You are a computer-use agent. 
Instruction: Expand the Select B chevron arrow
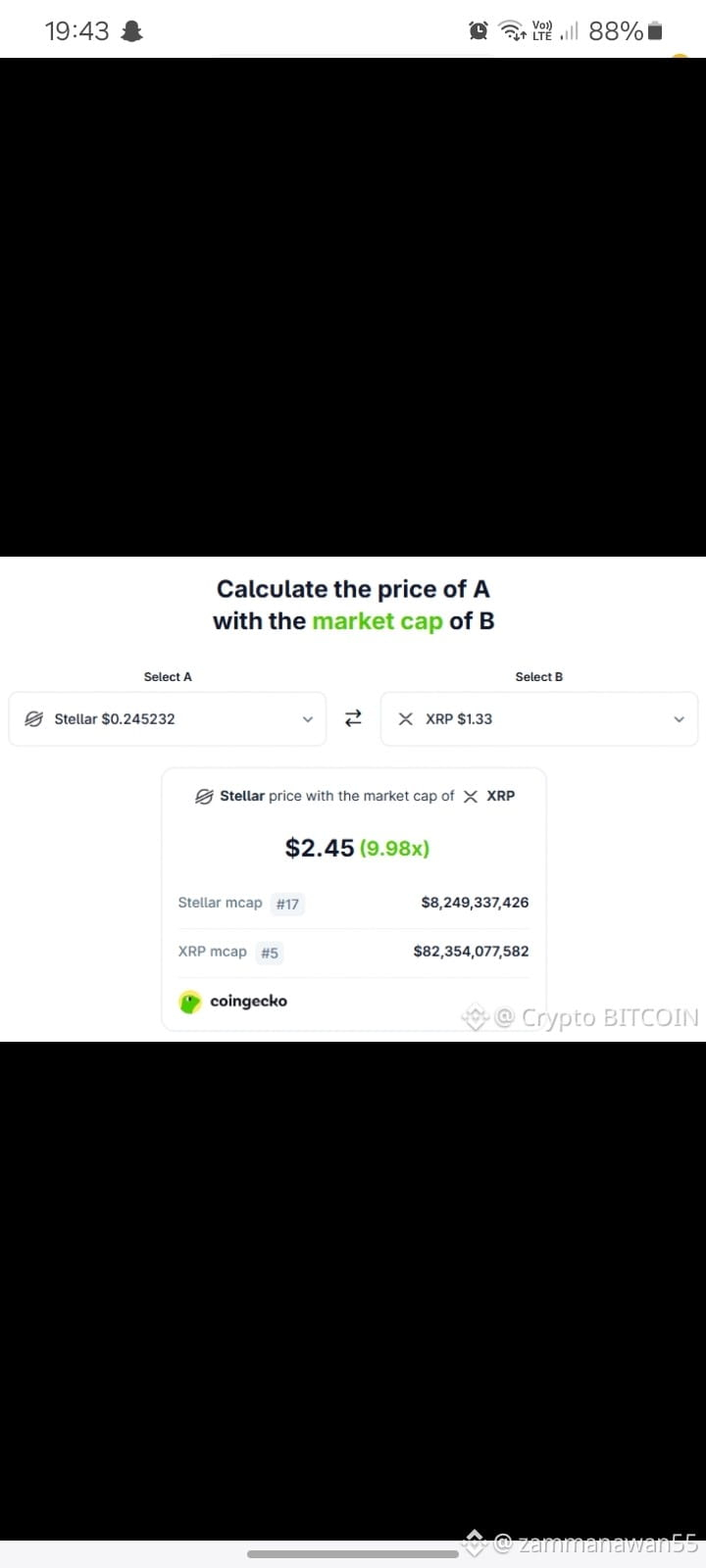679,719
